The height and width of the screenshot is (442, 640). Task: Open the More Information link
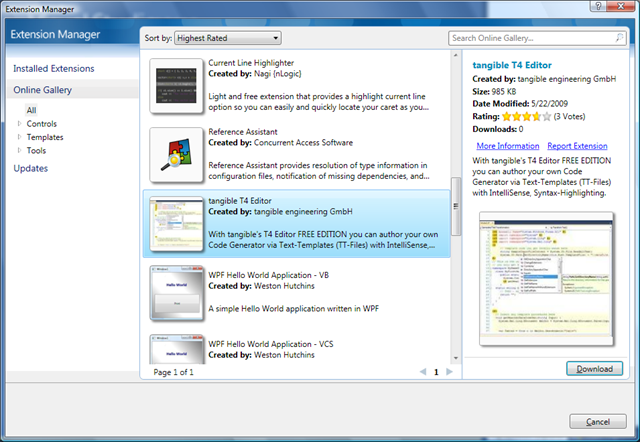coord(506,146)
